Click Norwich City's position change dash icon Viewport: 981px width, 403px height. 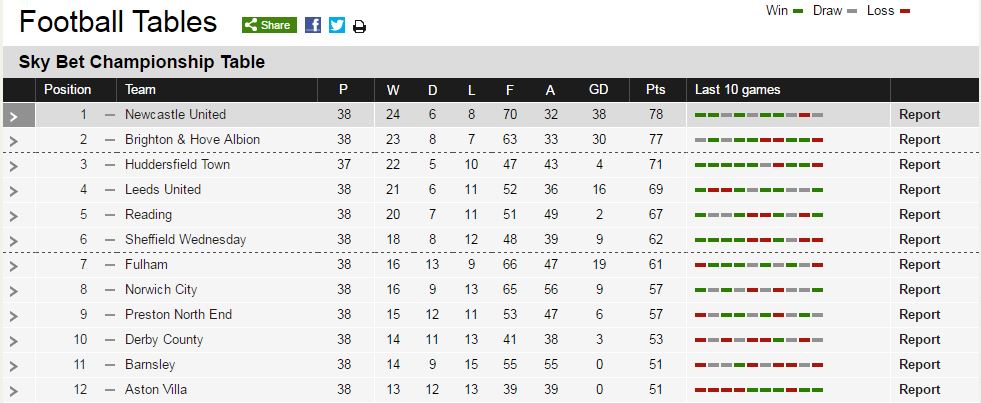110,290
